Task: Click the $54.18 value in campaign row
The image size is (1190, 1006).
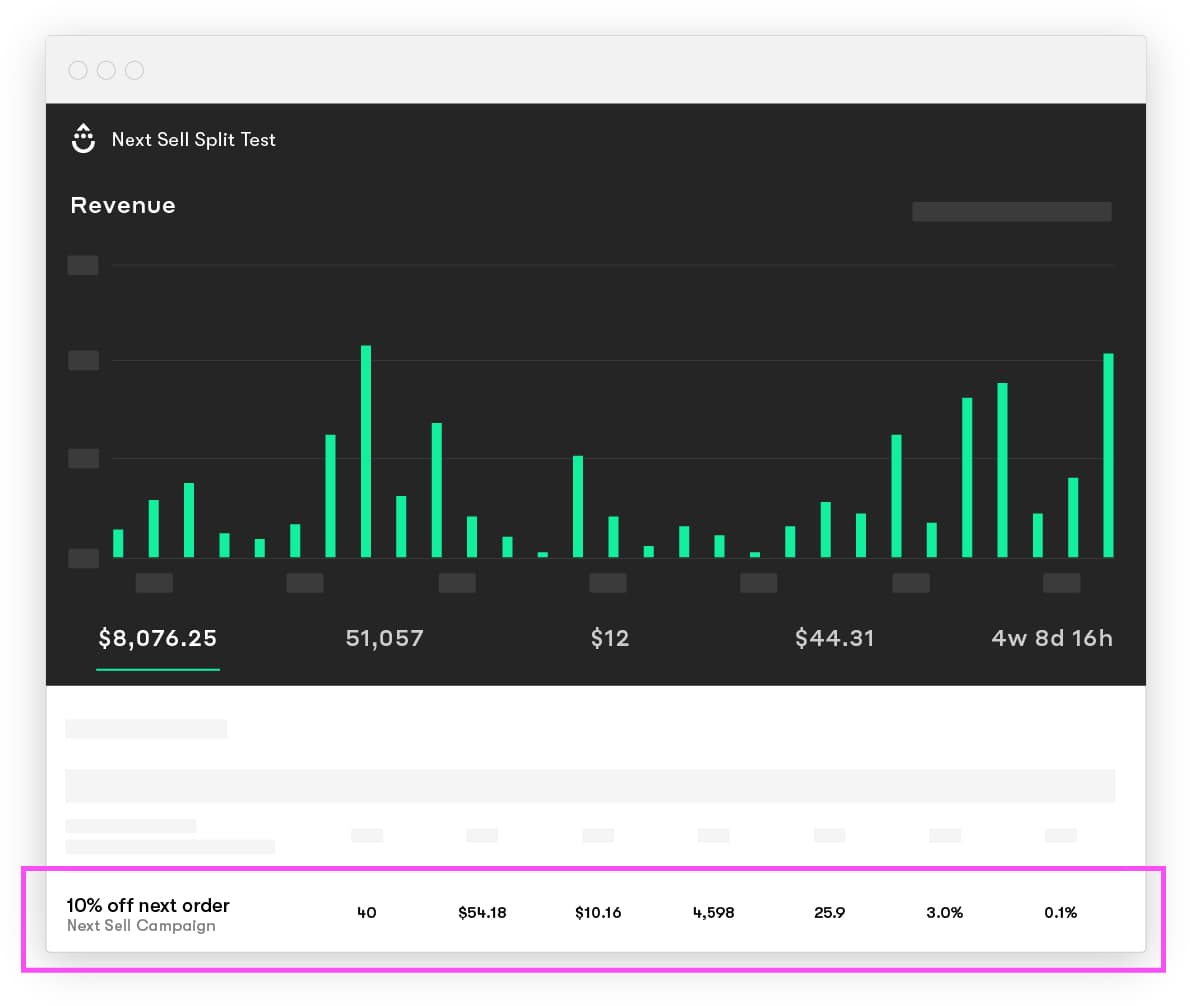Action: [x=482, y=912]
